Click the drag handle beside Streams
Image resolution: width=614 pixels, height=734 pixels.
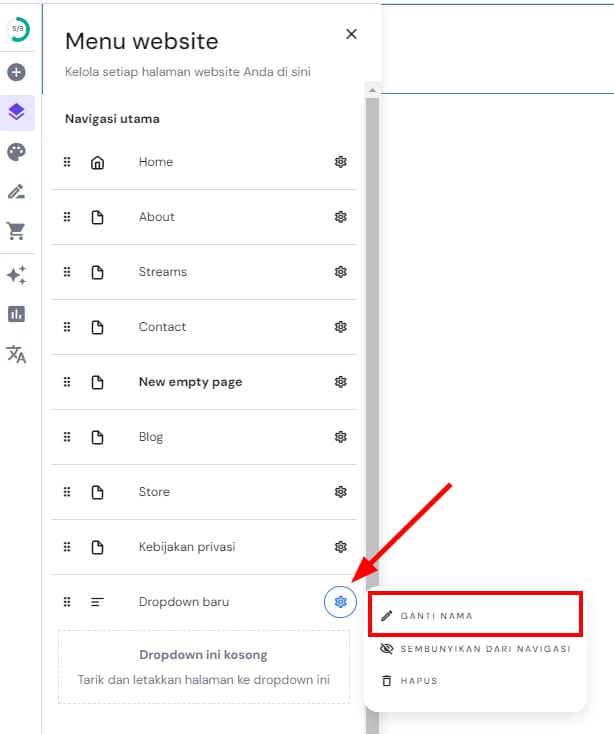[67, 272]
